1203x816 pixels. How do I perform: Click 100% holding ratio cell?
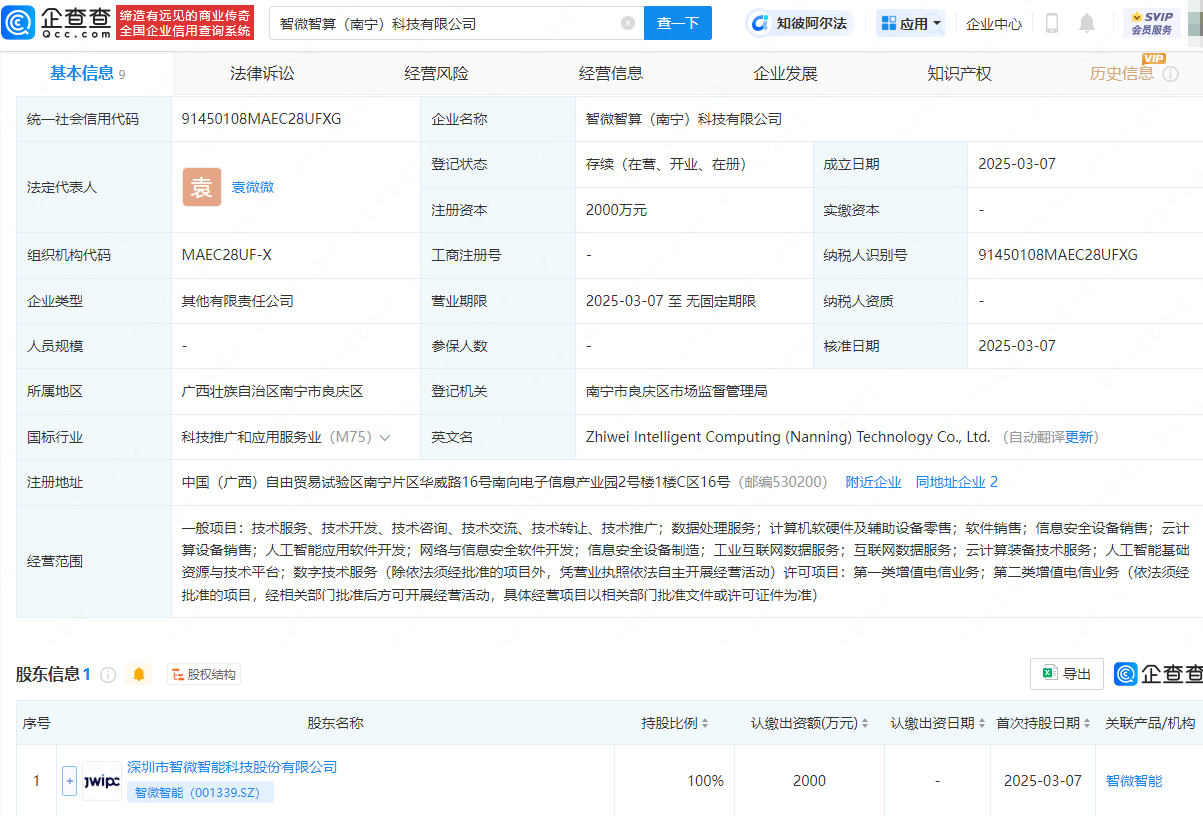click(705, 781)
